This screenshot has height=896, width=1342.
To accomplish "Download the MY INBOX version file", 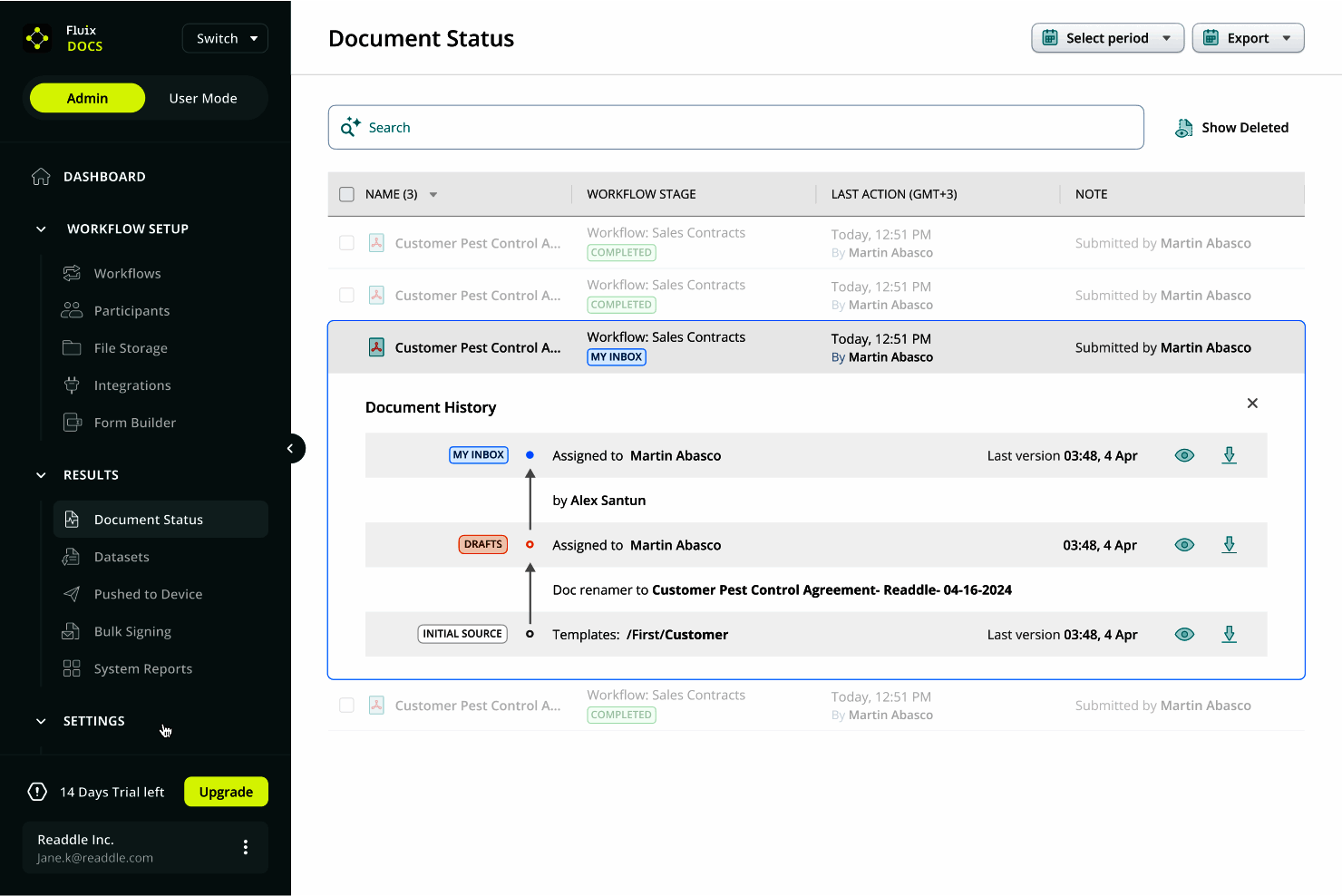I will tap(1229, 455).
